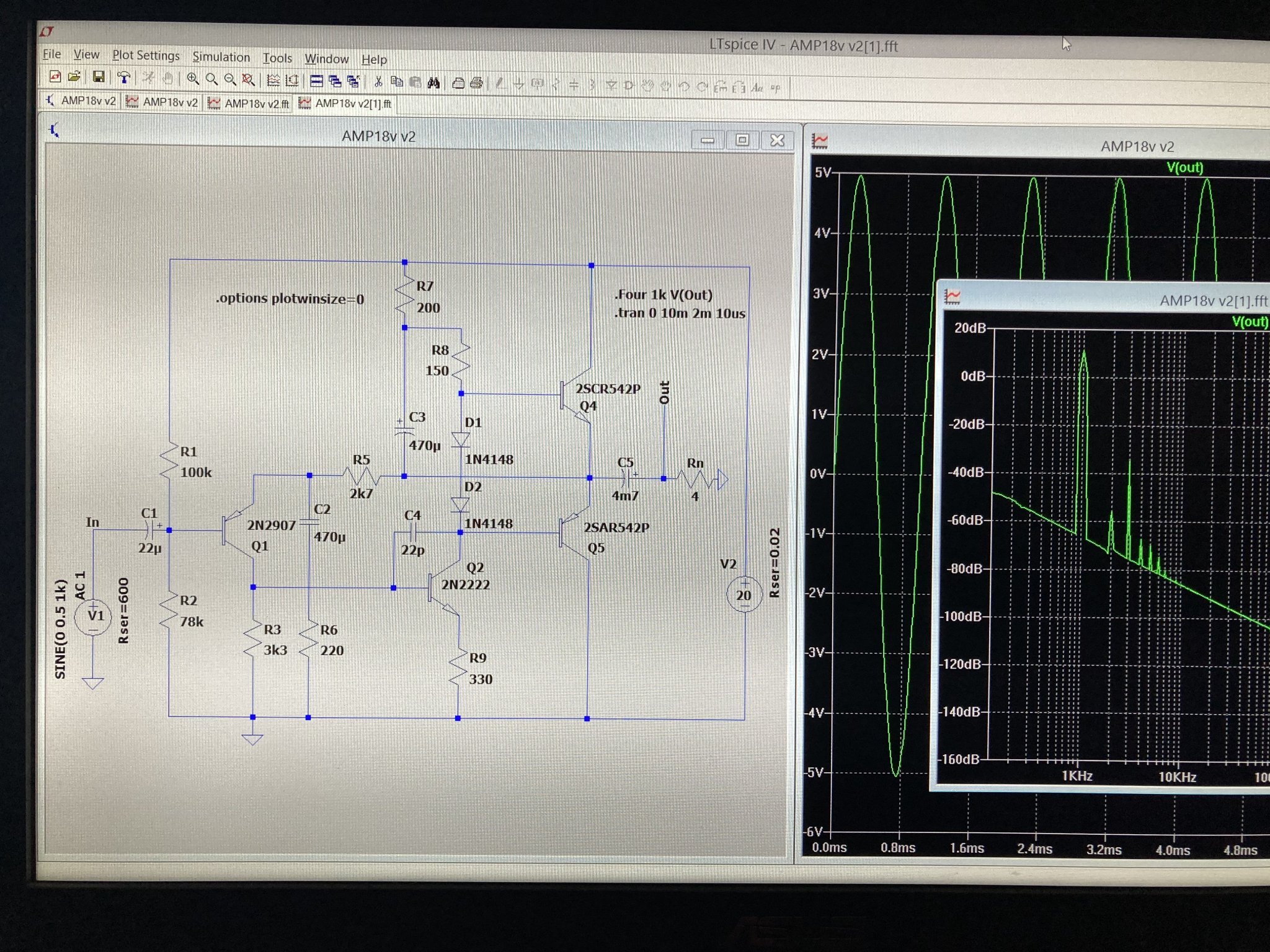Click the '.tran 0 10m 2m 10us' directive
The height and width of the screenshot is (952, 1270).
[680, 313]
